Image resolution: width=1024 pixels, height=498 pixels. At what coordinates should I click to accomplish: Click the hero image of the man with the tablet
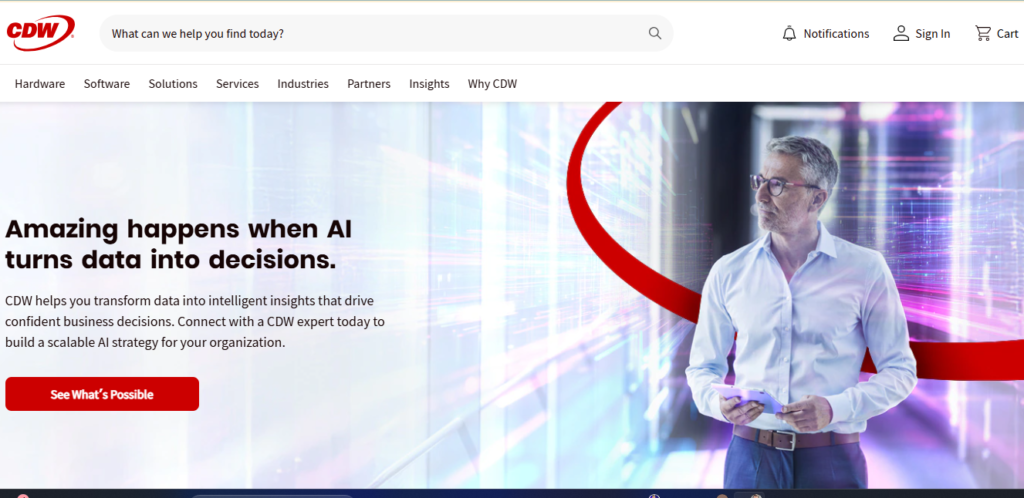(x=800, y=313)
